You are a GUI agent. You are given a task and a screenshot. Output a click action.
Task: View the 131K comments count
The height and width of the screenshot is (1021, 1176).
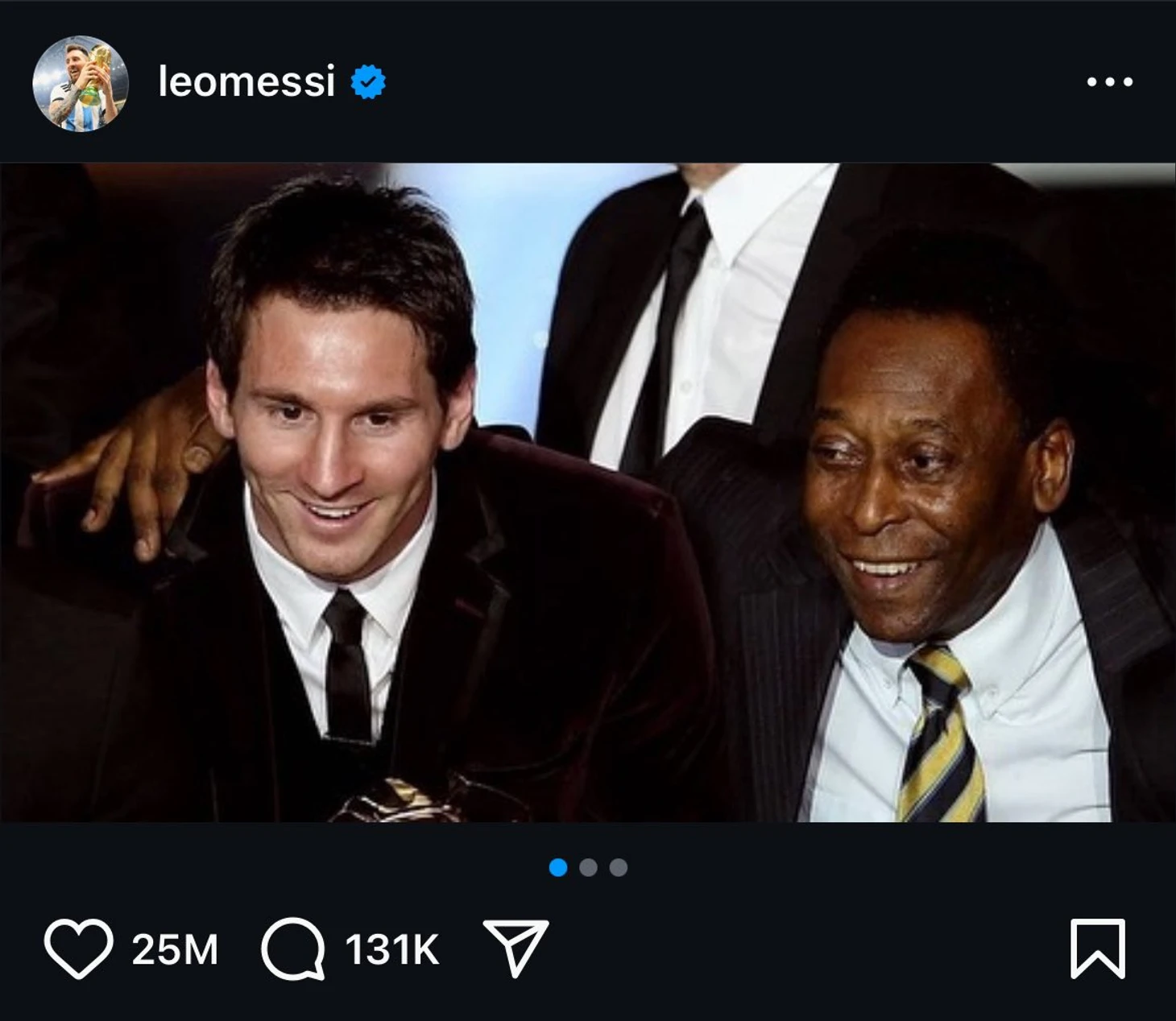tap(392, 950)
